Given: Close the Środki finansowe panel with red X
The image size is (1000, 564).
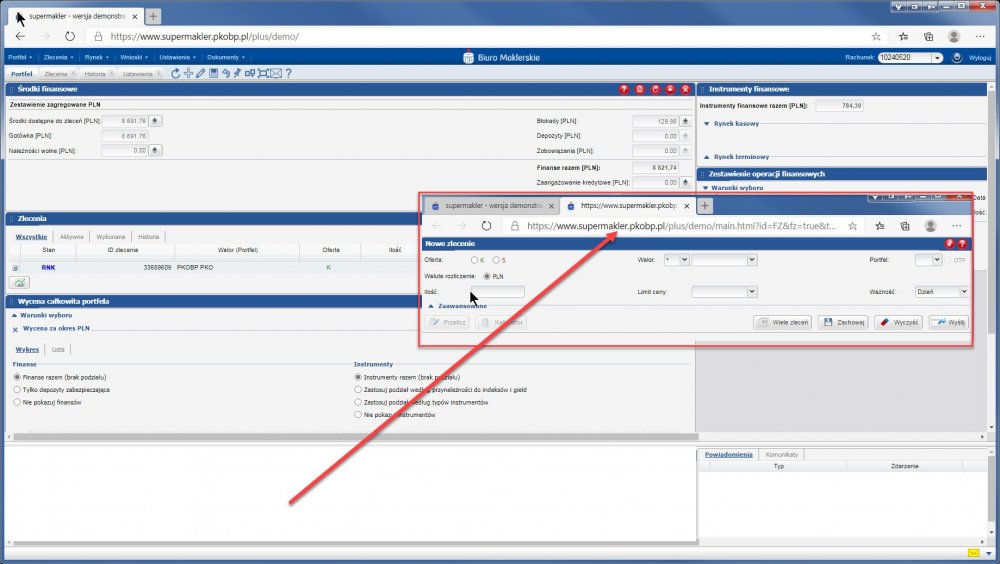Looking at the screenshot, I should (x=686, y=89).
